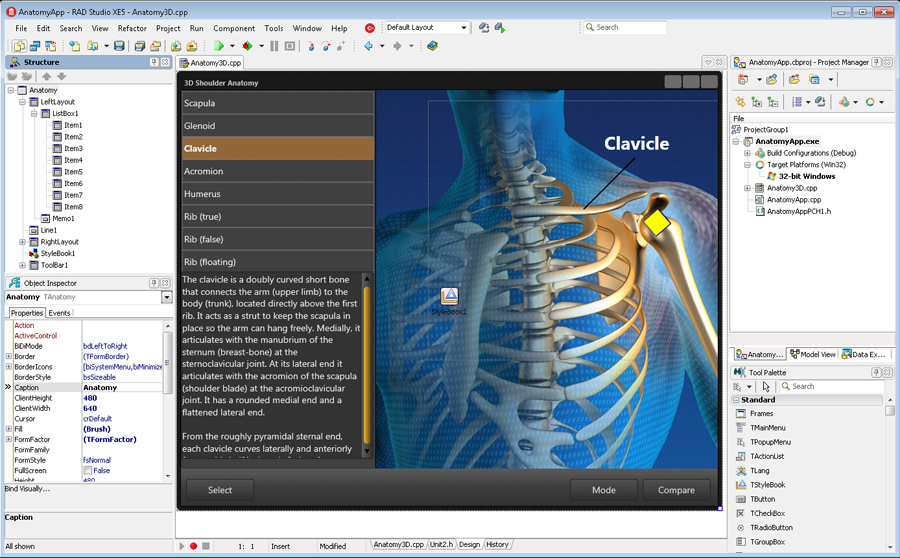
Task: Click the blue Back navigation arrow
Action: click(x=369, y=46)
